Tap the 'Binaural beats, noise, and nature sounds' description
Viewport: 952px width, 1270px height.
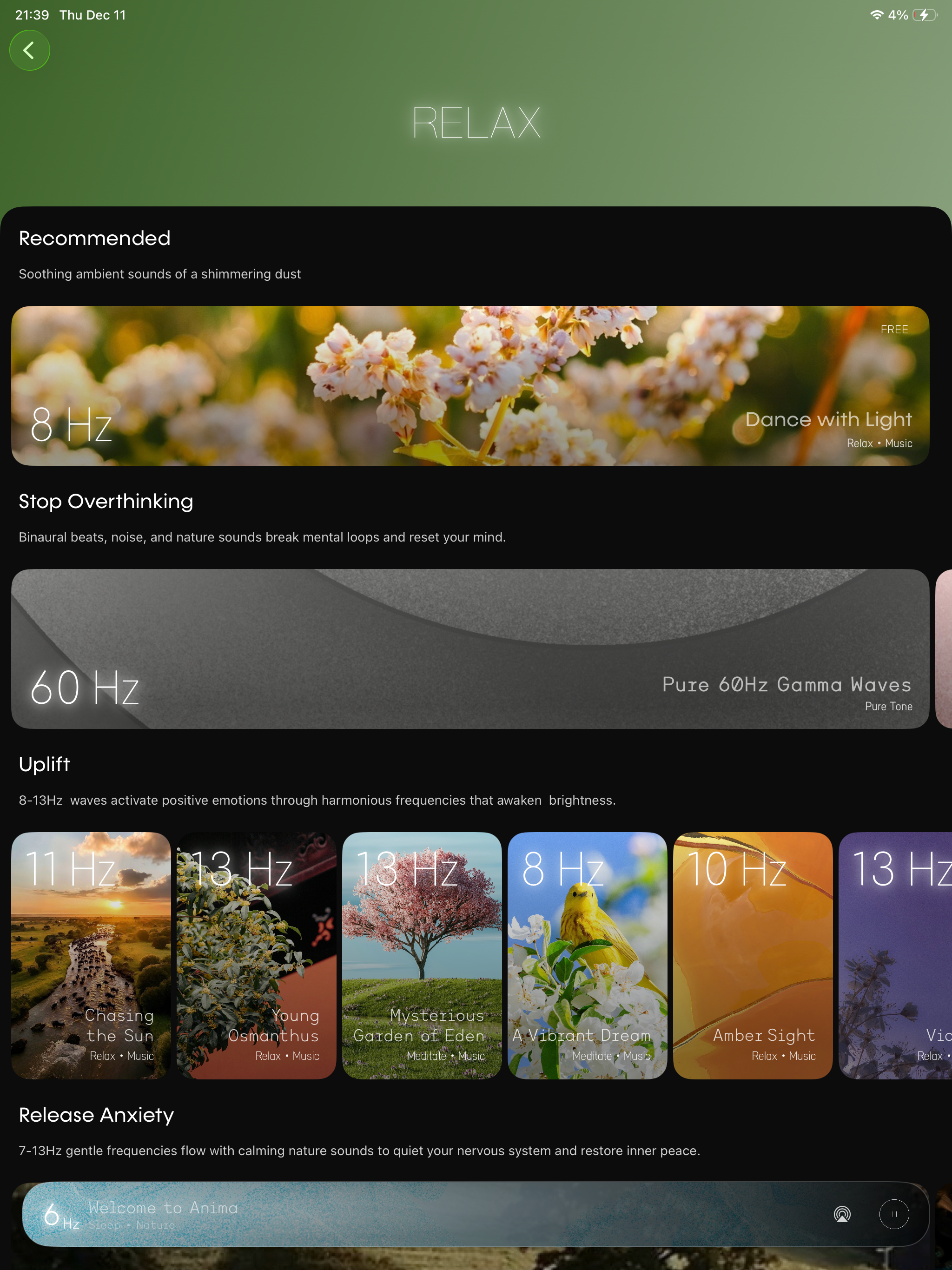point(262,537)
